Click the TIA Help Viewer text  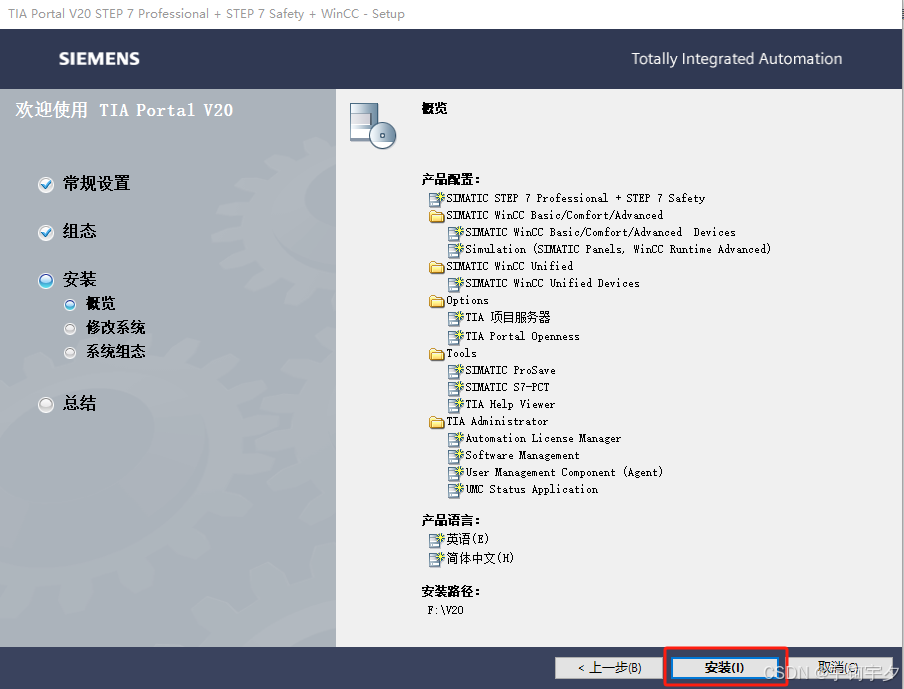(510, 404)
